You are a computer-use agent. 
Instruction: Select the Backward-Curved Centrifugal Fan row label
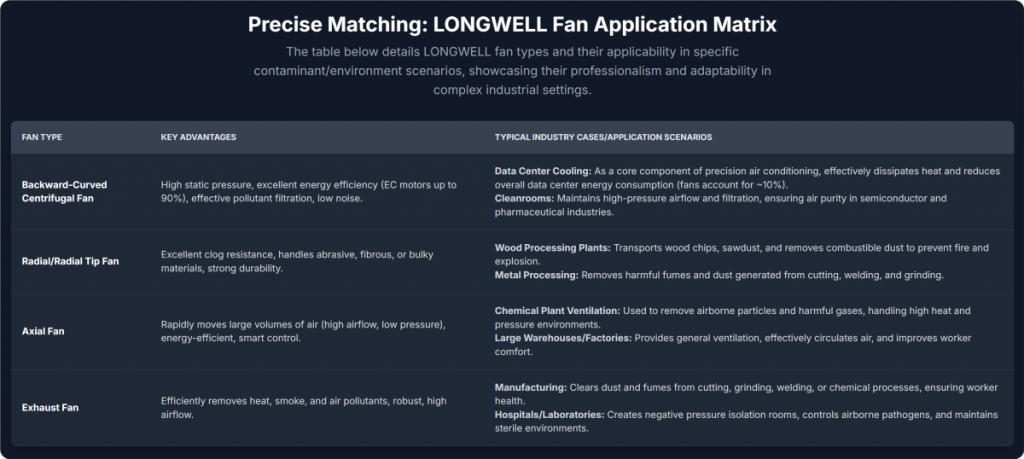(x=64, y=191)
